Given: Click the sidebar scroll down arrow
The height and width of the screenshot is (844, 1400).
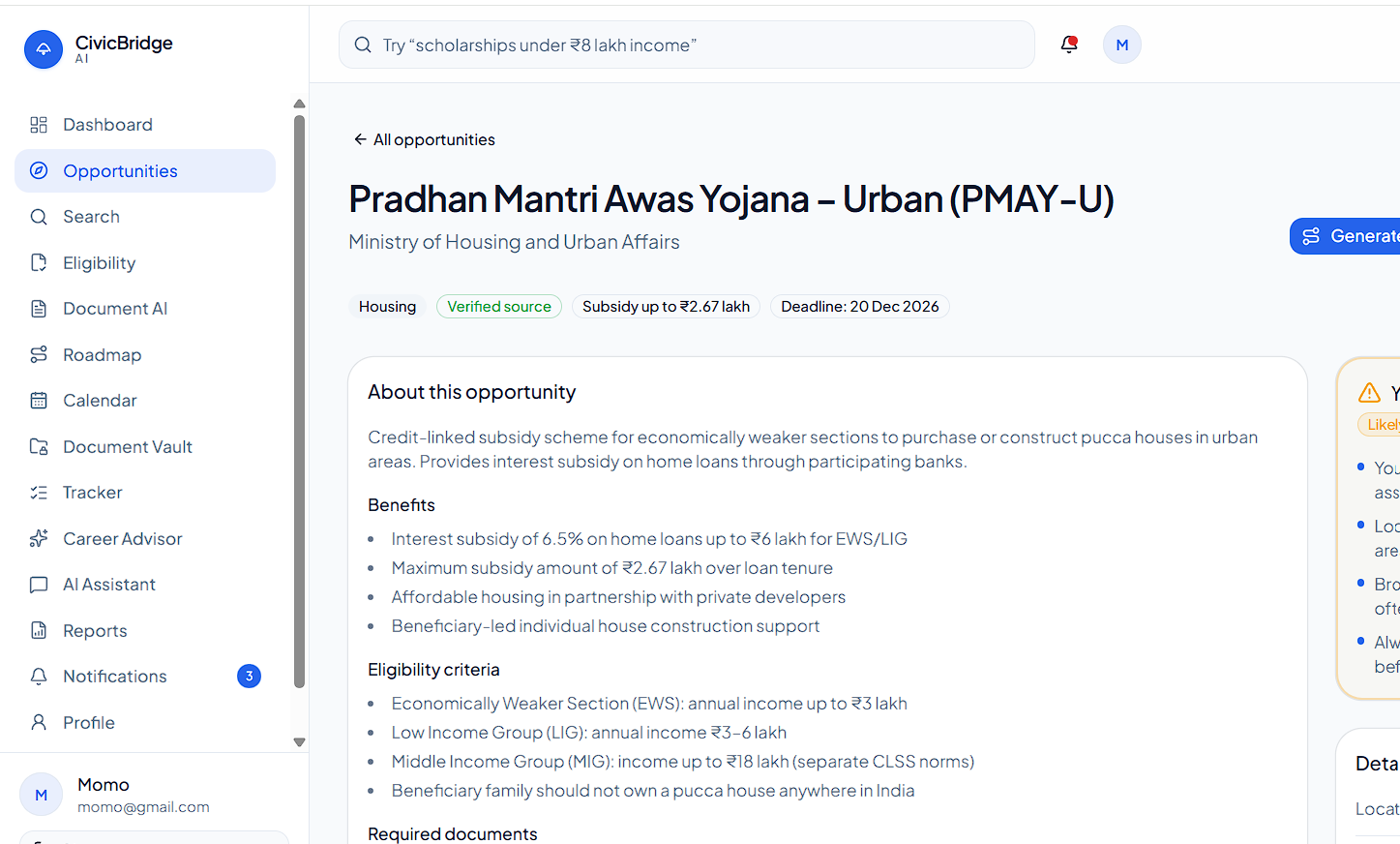Looking at the screenshot, I should [299, 742].
